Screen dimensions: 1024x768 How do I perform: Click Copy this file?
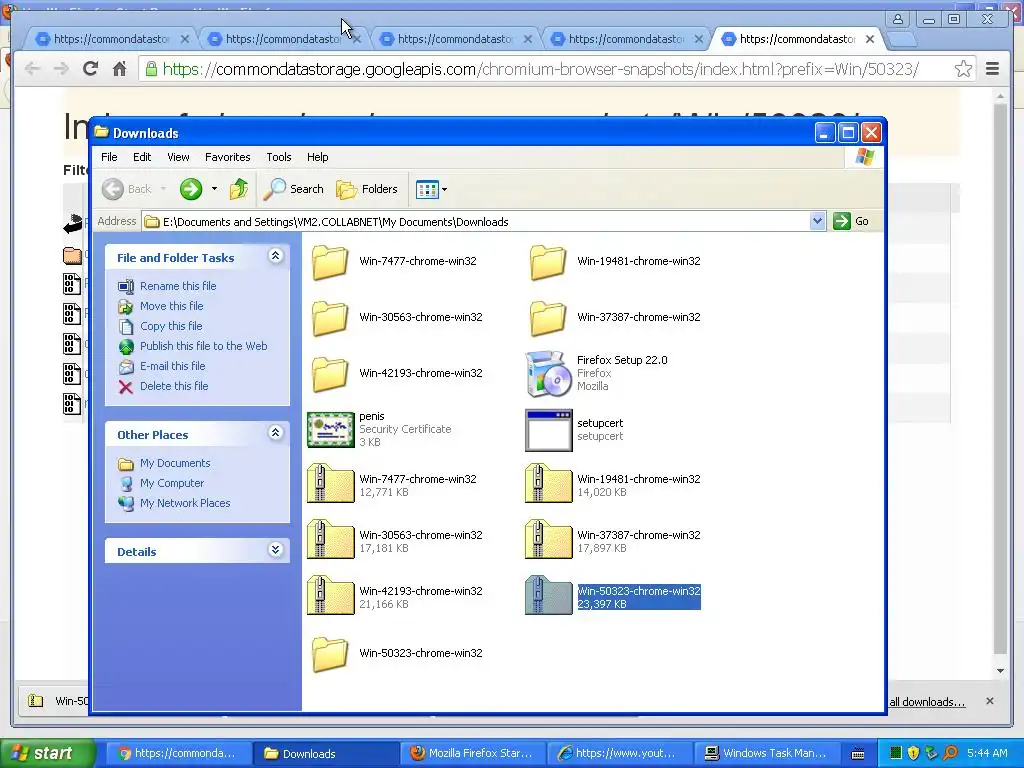[x=171, y=327]
